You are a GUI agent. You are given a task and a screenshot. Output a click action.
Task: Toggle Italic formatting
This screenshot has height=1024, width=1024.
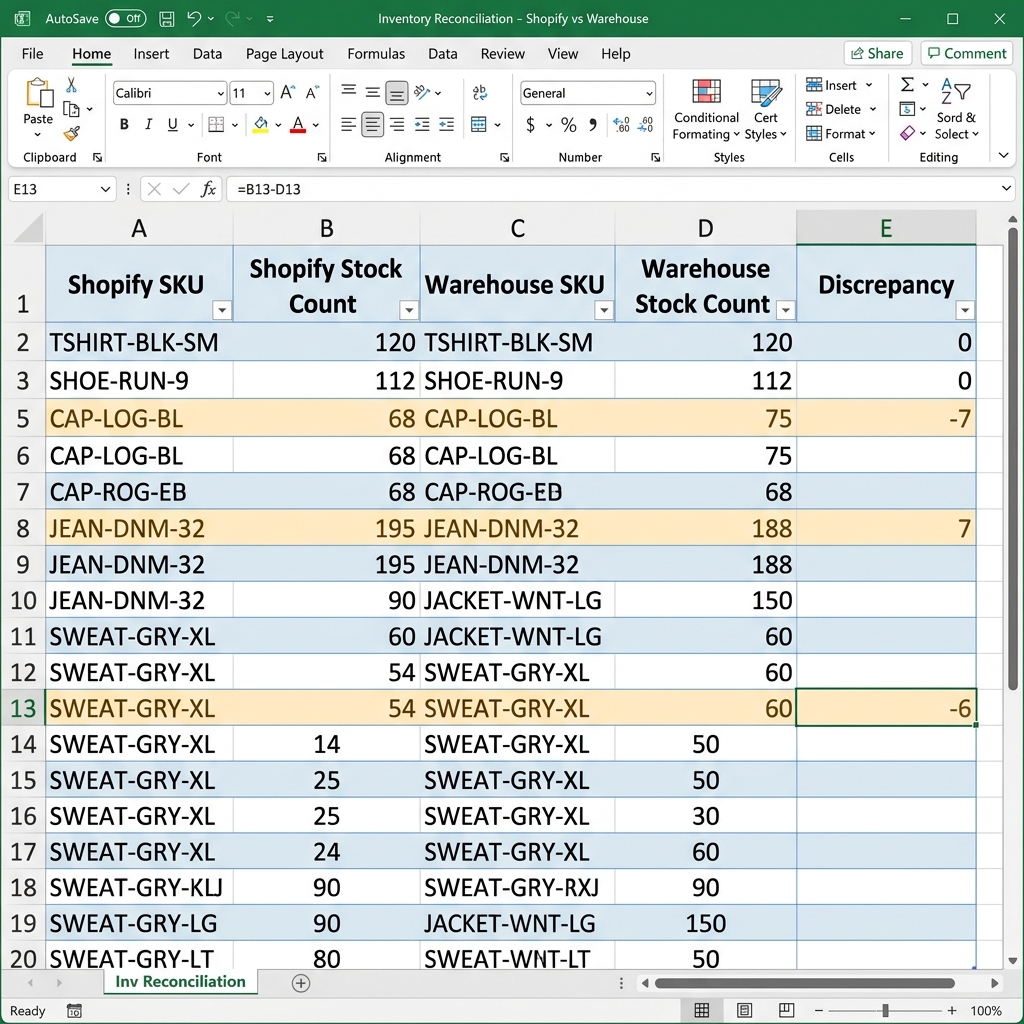pyautogui.click(x=148, y=124)
